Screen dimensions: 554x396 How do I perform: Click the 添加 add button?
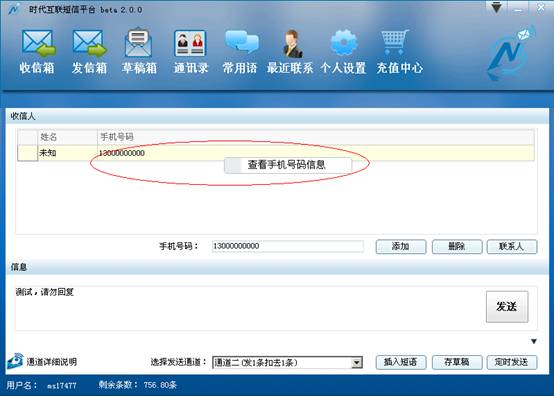point(401,246)
